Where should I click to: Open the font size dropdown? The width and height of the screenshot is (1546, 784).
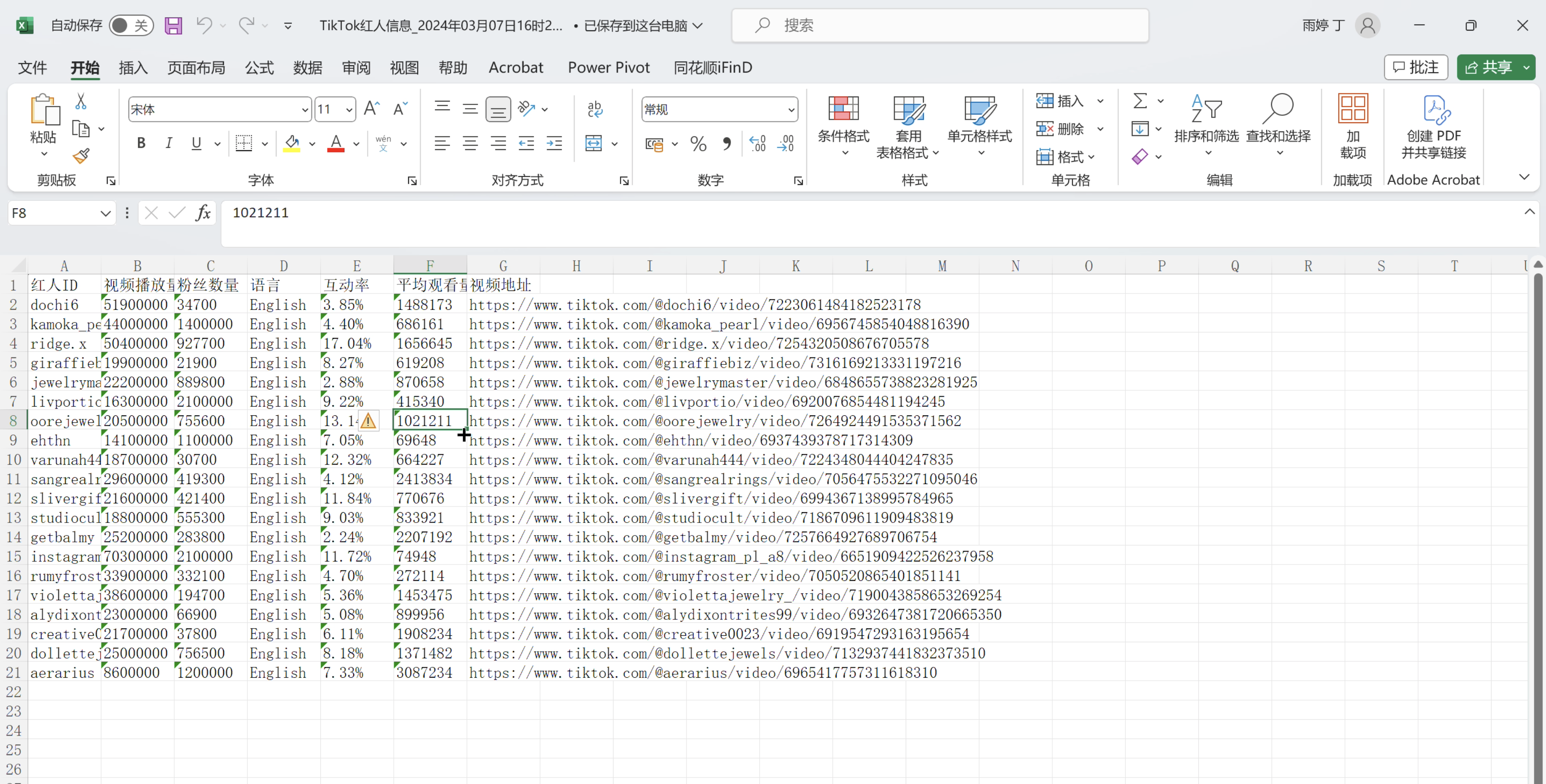(x=349, y=109)
